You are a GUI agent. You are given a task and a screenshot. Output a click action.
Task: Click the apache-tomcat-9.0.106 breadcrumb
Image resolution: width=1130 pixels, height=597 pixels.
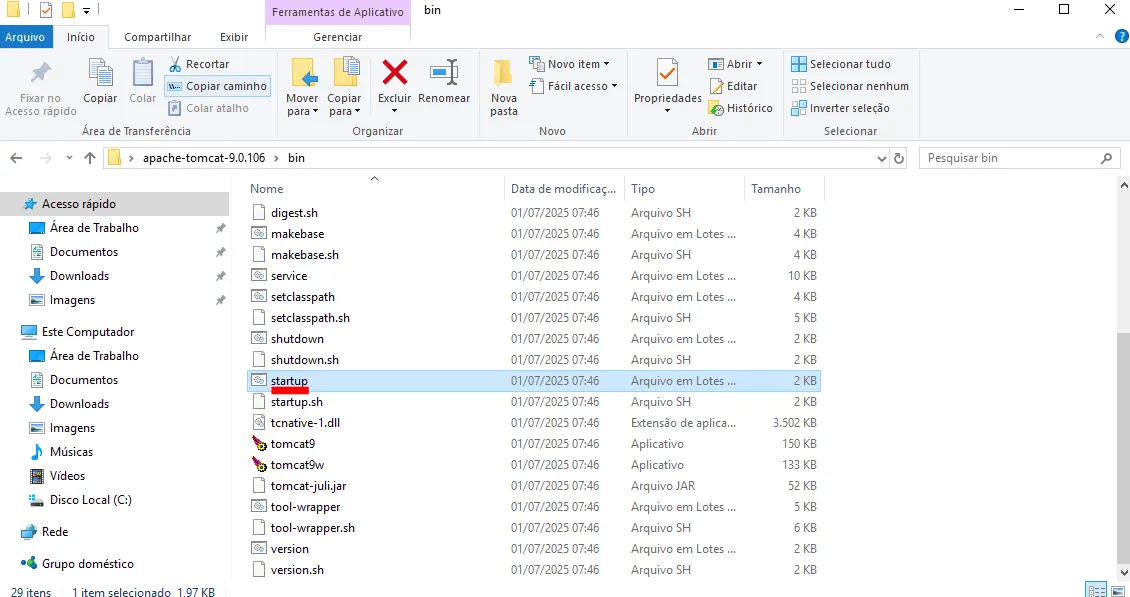click(204, 158)
